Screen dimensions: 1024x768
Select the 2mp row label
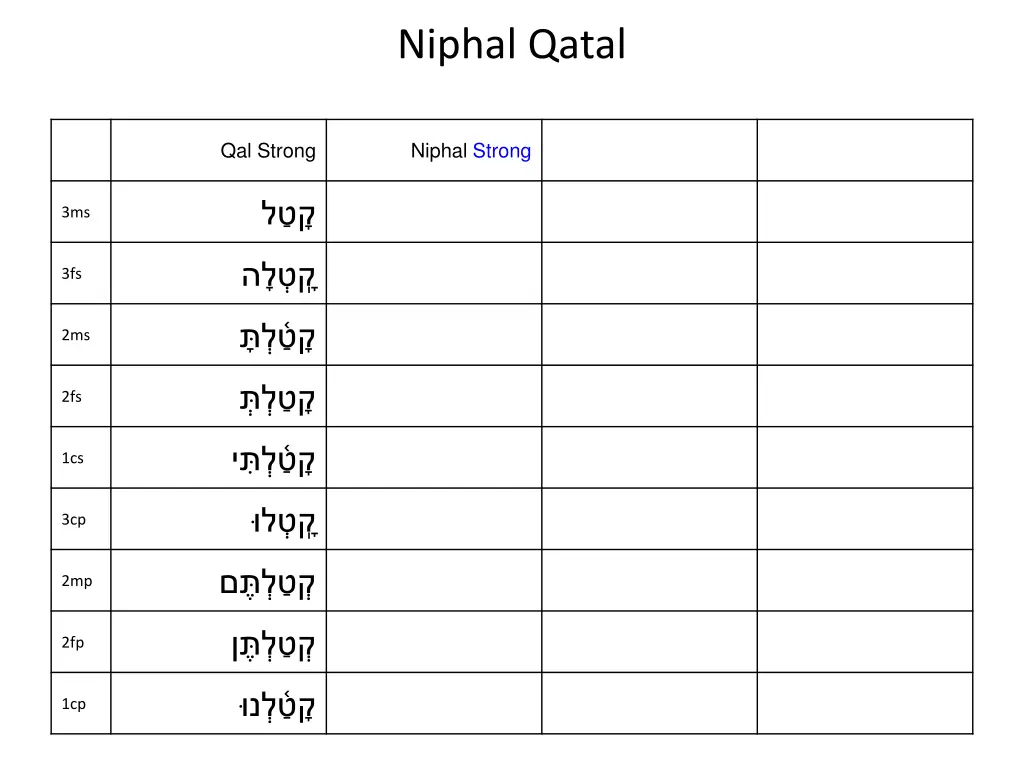(76, 581)
